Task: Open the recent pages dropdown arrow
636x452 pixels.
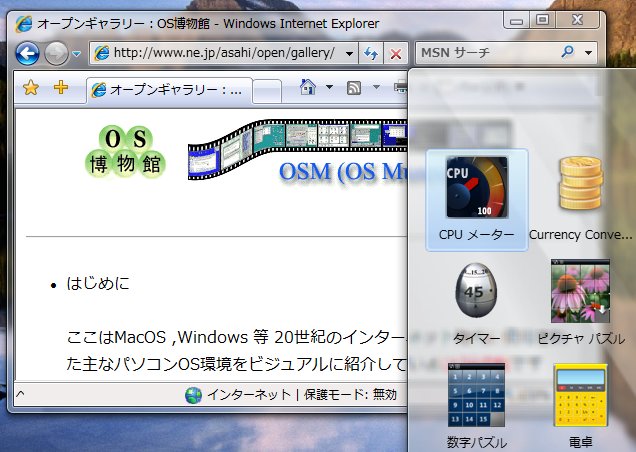Action: pyautogui.click(x=76, y=54)
